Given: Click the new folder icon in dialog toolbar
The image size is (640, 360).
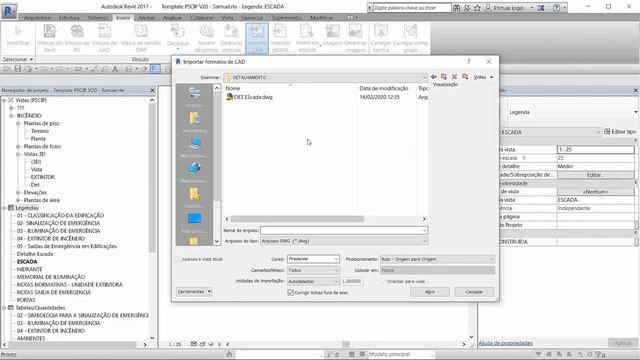Looking at the screenshot, I should tap(465, 77).
